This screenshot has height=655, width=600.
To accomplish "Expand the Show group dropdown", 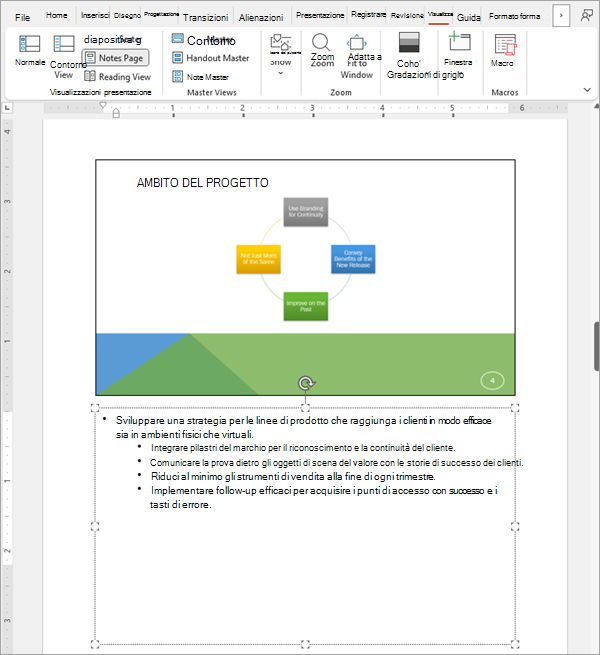I will (x=280, y=73).
